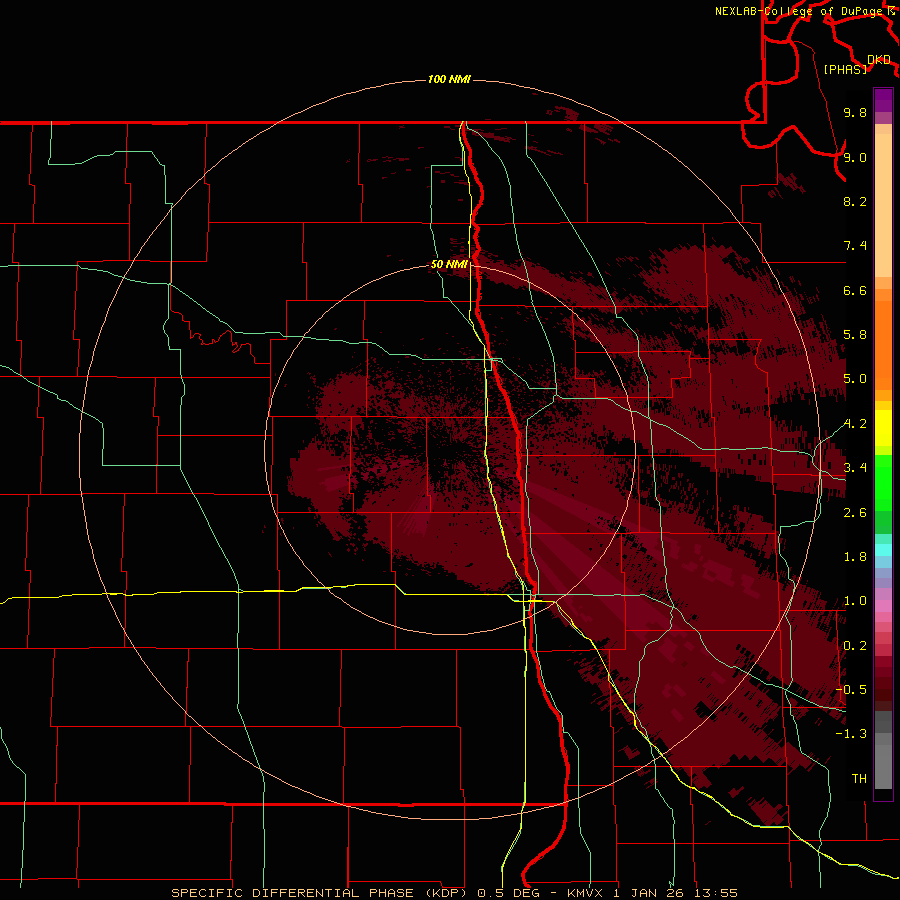Click the 1.8 value on the color scale

[x=855, y=557]
